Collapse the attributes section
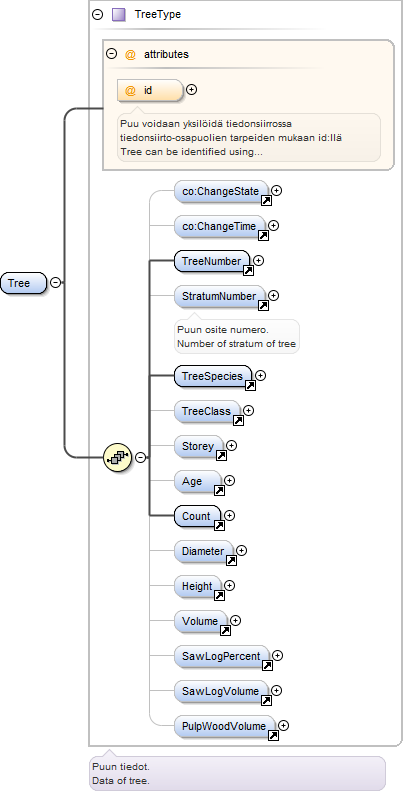 (x=111, y=54)
